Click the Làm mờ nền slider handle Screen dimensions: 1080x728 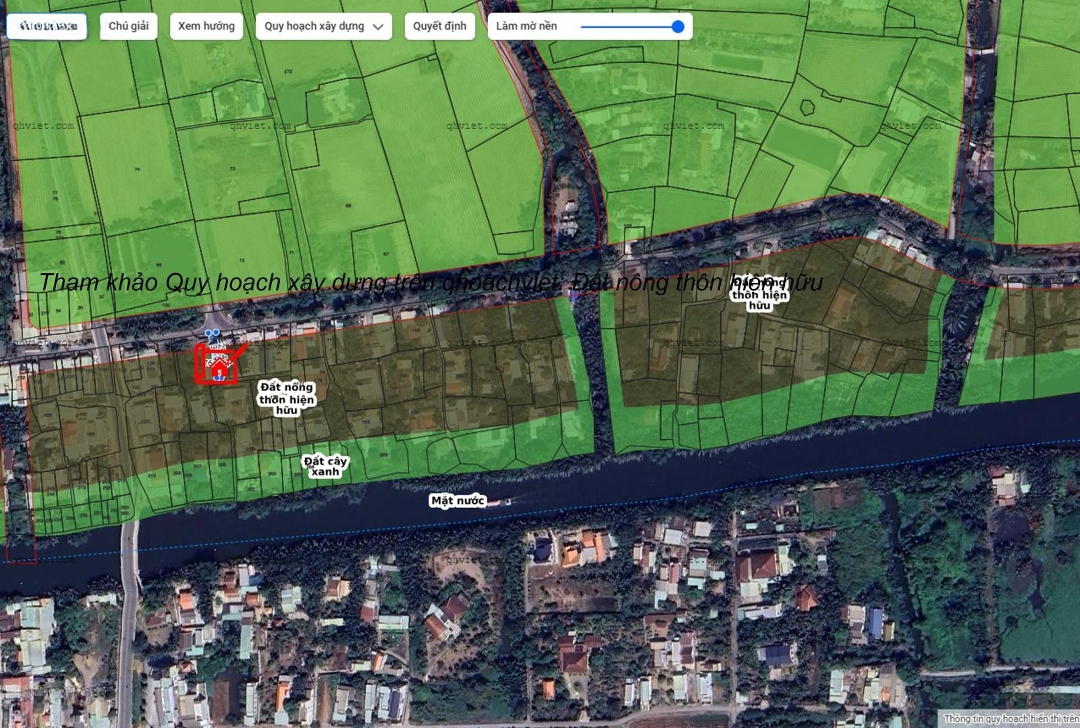(x=678, y=27)
